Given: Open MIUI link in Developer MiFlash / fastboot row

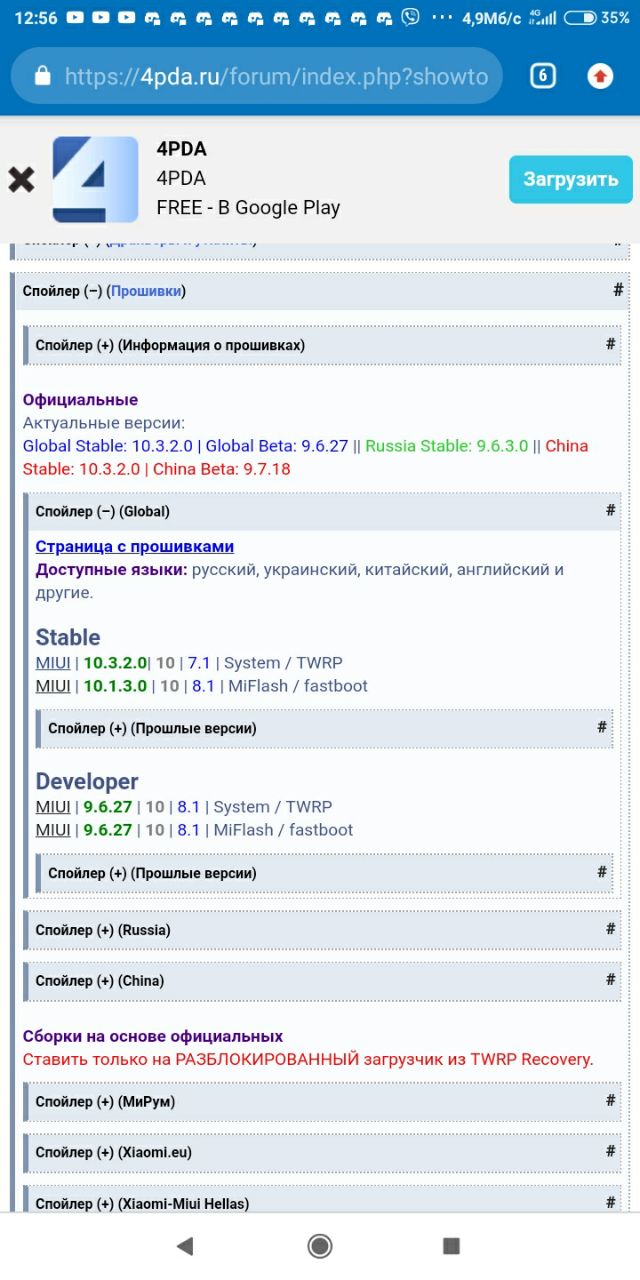Looking at the screenshot, I should coord(53,830).
